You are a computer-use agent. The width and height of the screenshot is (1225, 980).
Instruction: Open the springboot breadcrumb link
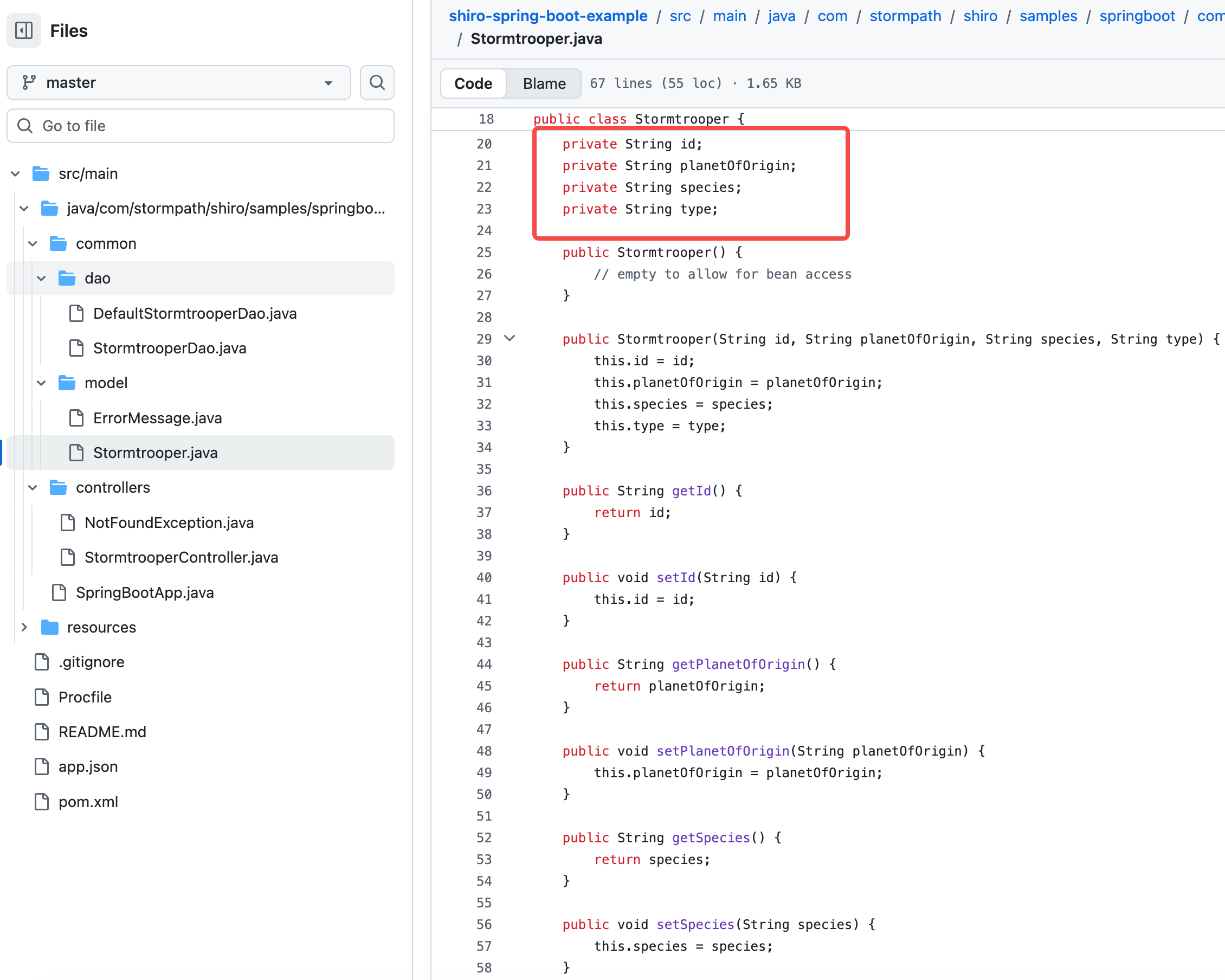[x=1137, y=16]
